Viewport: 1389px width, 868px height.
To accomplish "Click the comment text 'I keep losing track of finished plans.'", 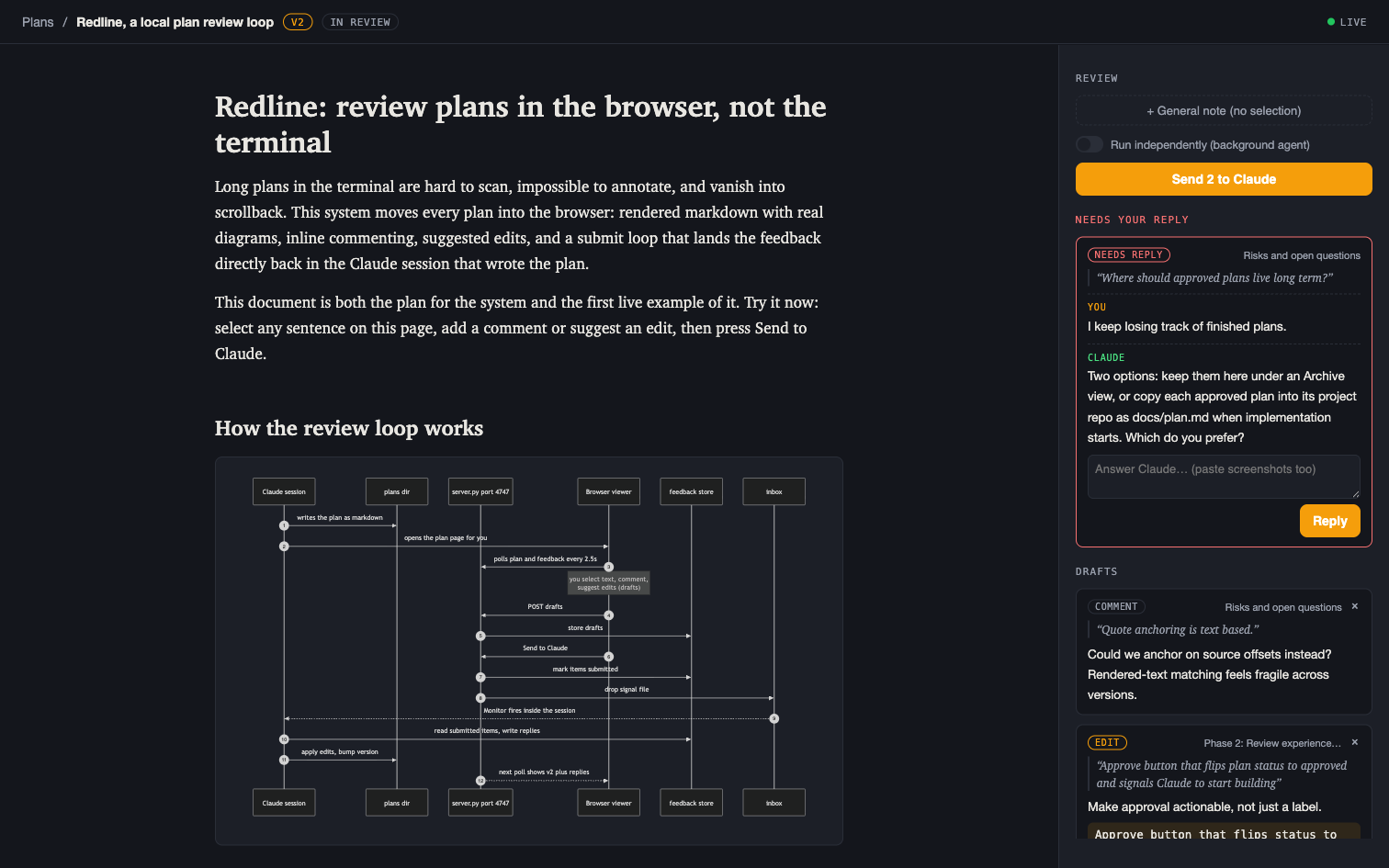I will pos(1187,327).
